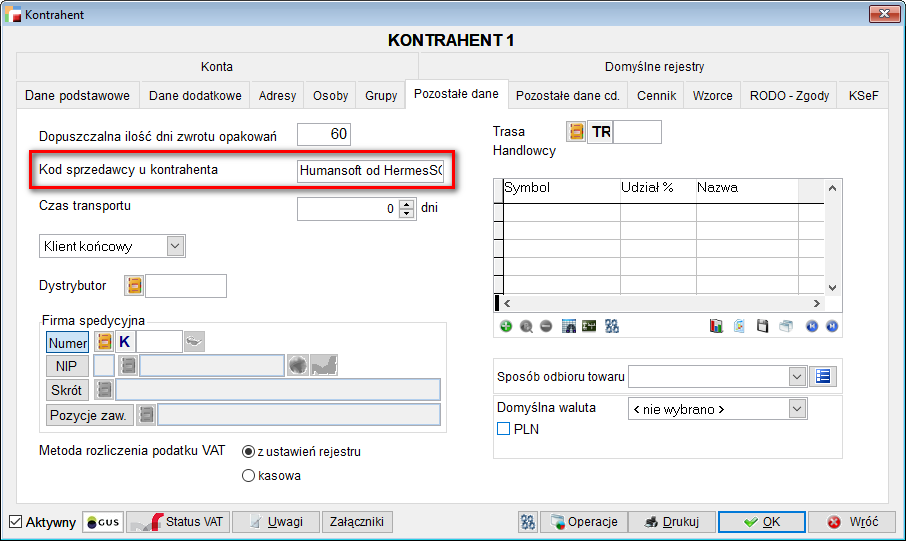Open the Dystrybutor lookup icon
906x541 pixels.
pyautogui.click(x=134, y=286)
